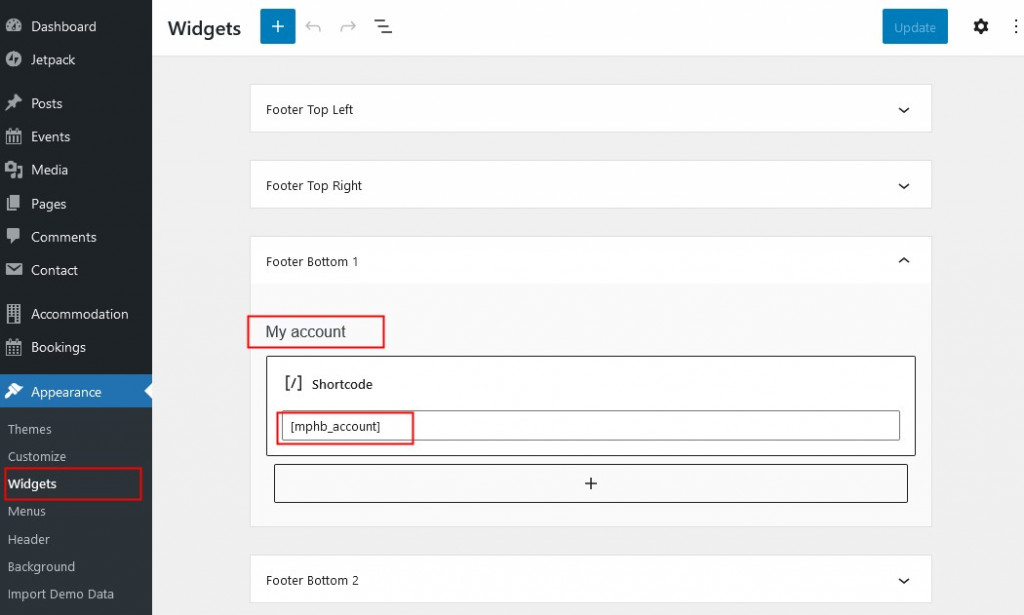Open the List View document overview icon
This screenshot has height=615, width=1024.
coord(383,27)
